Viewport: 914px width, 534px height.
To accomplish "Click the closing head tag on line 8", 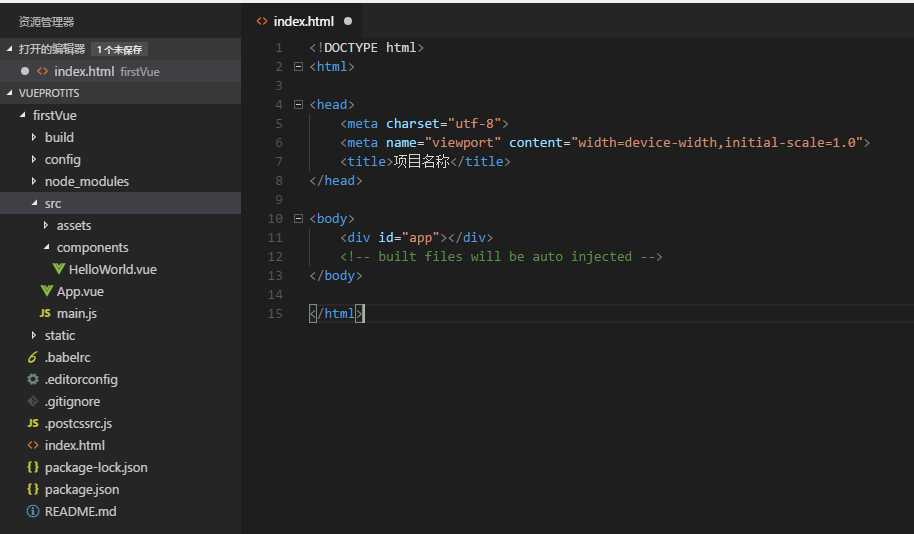I will (x=336, y=180).
